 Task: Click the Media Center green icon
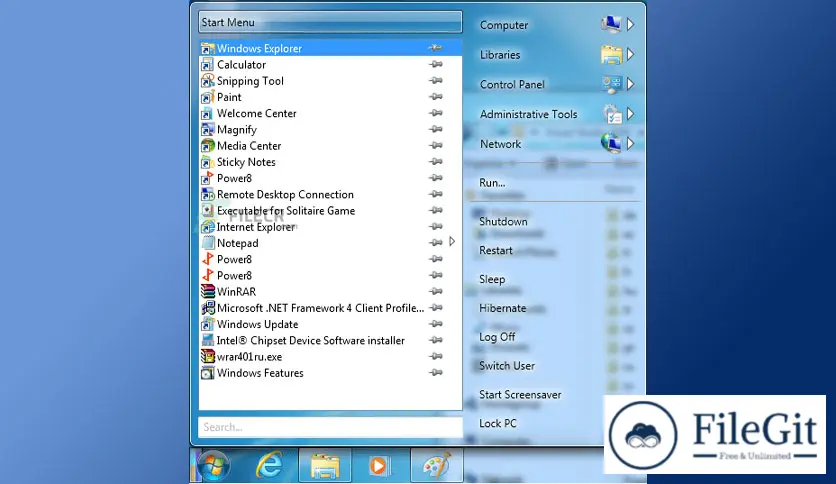[x=207, y=146]
